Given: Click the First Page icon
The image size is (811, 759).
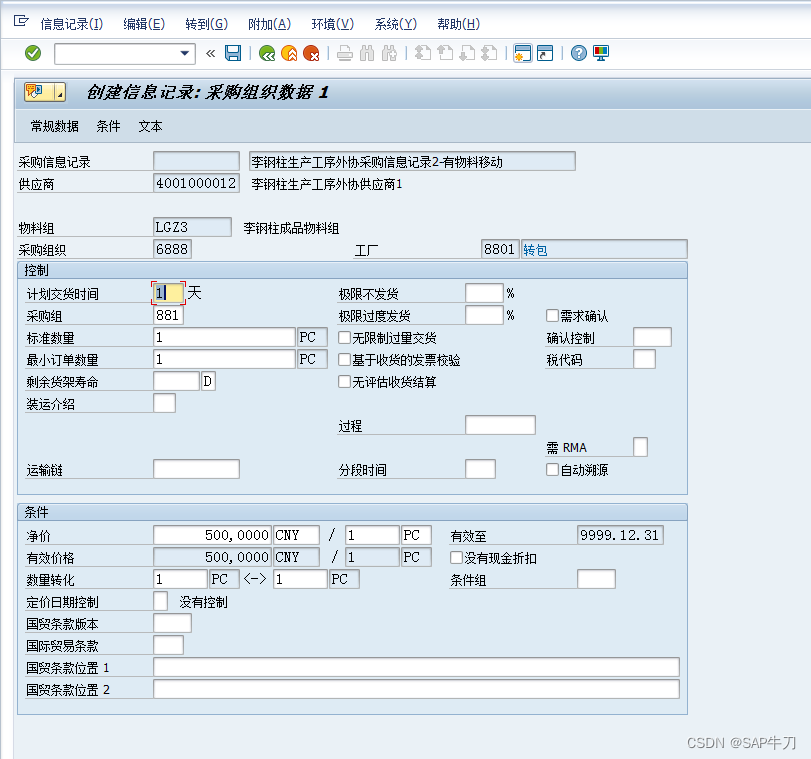Looking at the screenshot, I should coord(423,53).
